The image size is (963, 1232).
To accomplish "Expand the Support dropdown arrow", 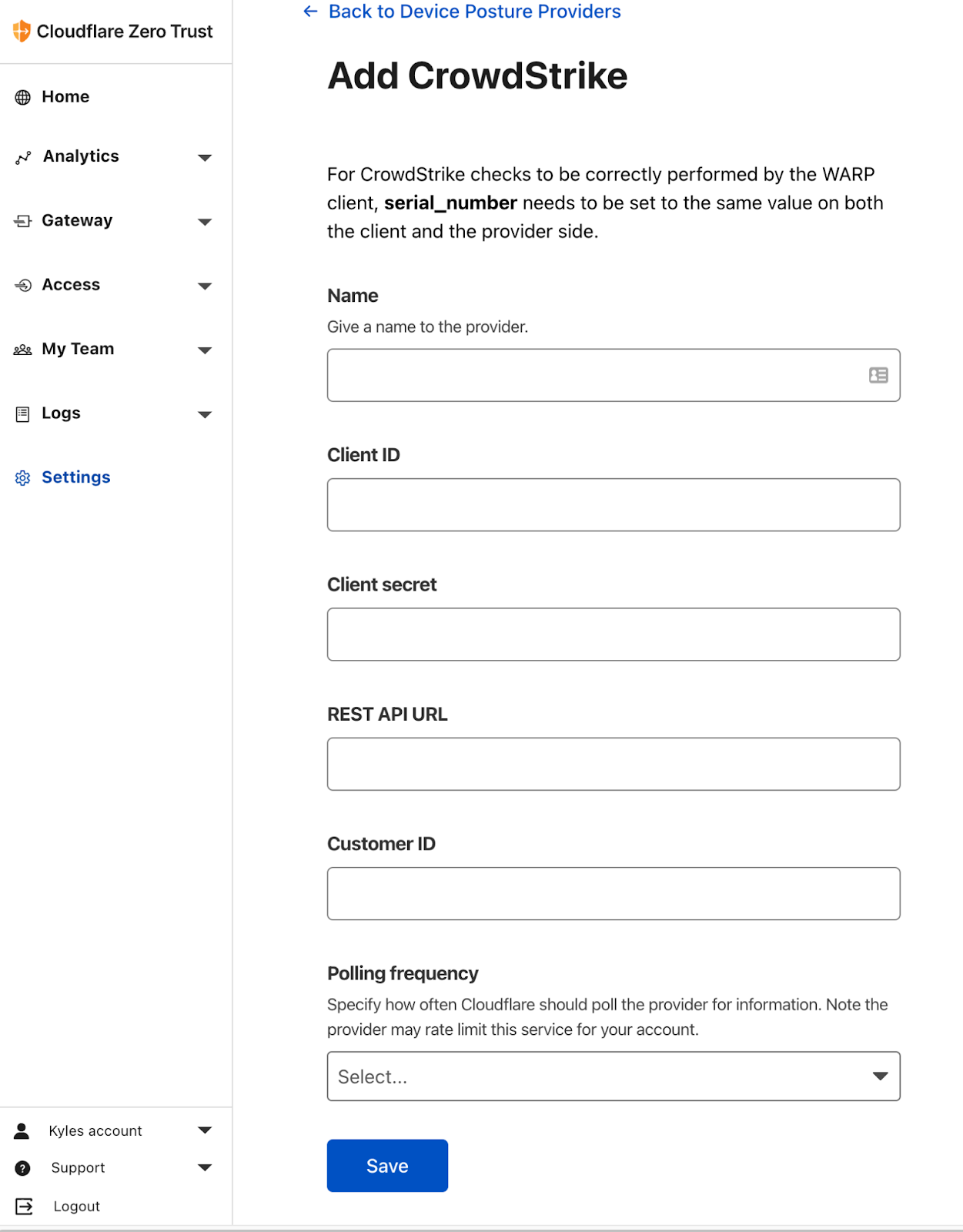I will [x=205, y=1167].
